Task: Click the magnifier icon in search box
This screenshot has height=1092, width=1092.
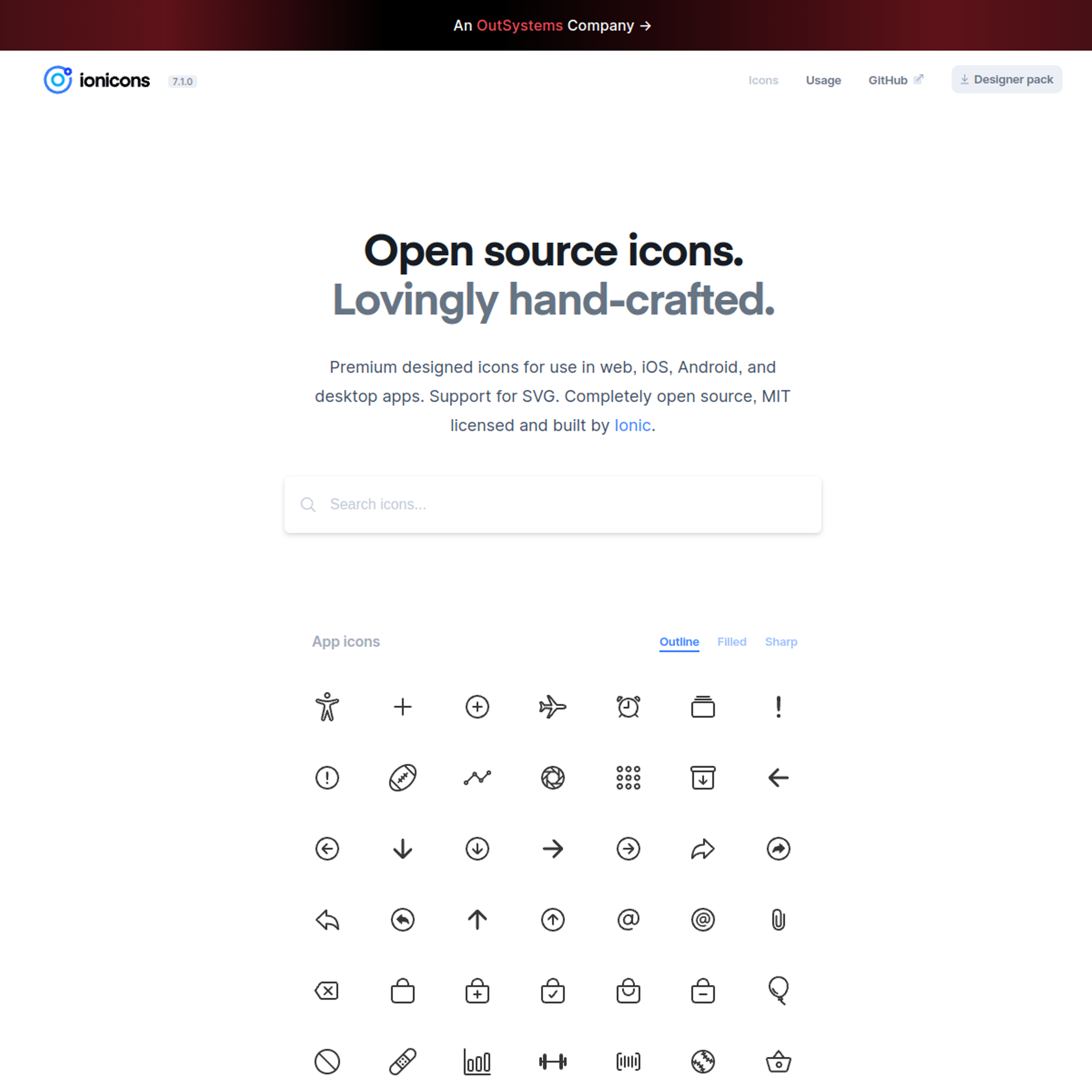Action: tap(308, 504)
